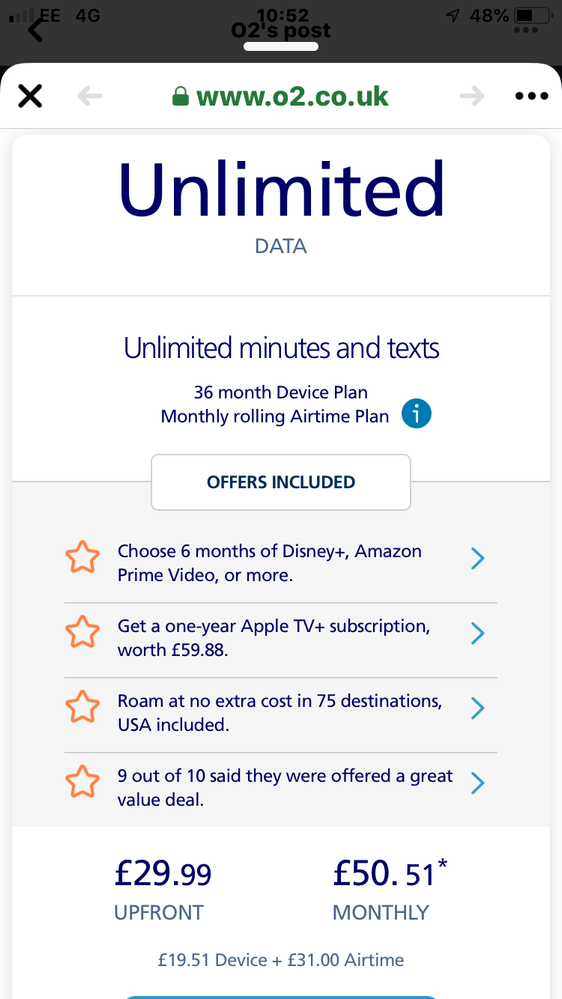Viewport: 562px width, 999px height.
Task: Expand the Disney+ and Prime Video offer chevron
Action: click(477, 559)
